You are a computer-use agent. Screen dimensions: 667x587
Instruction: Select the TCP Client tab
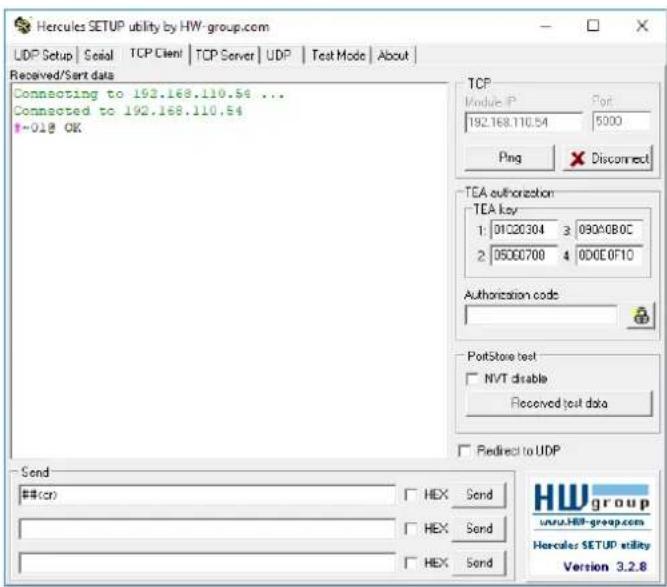156,54
